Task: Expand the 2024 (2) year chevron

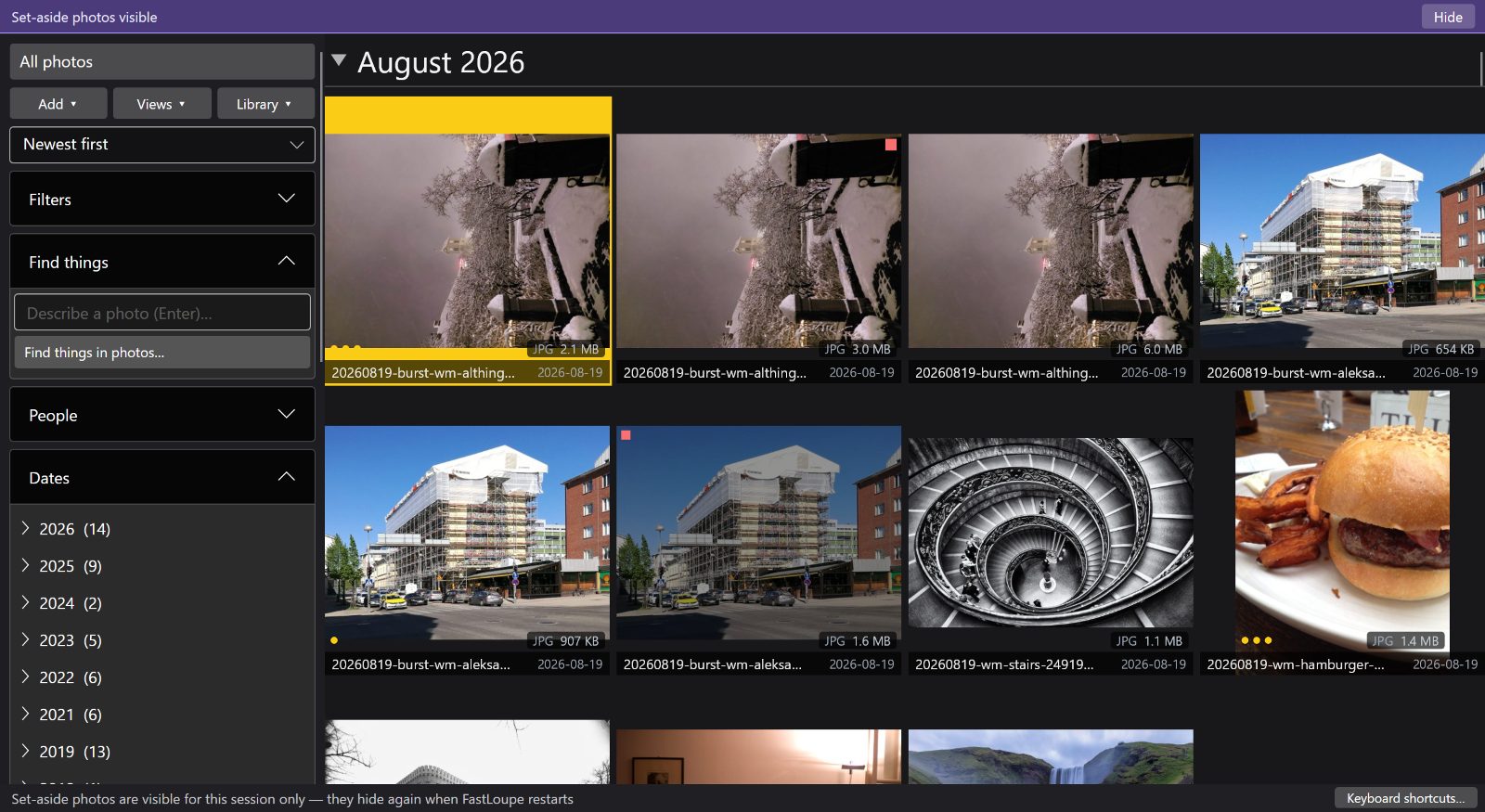Action: point(25,602)
